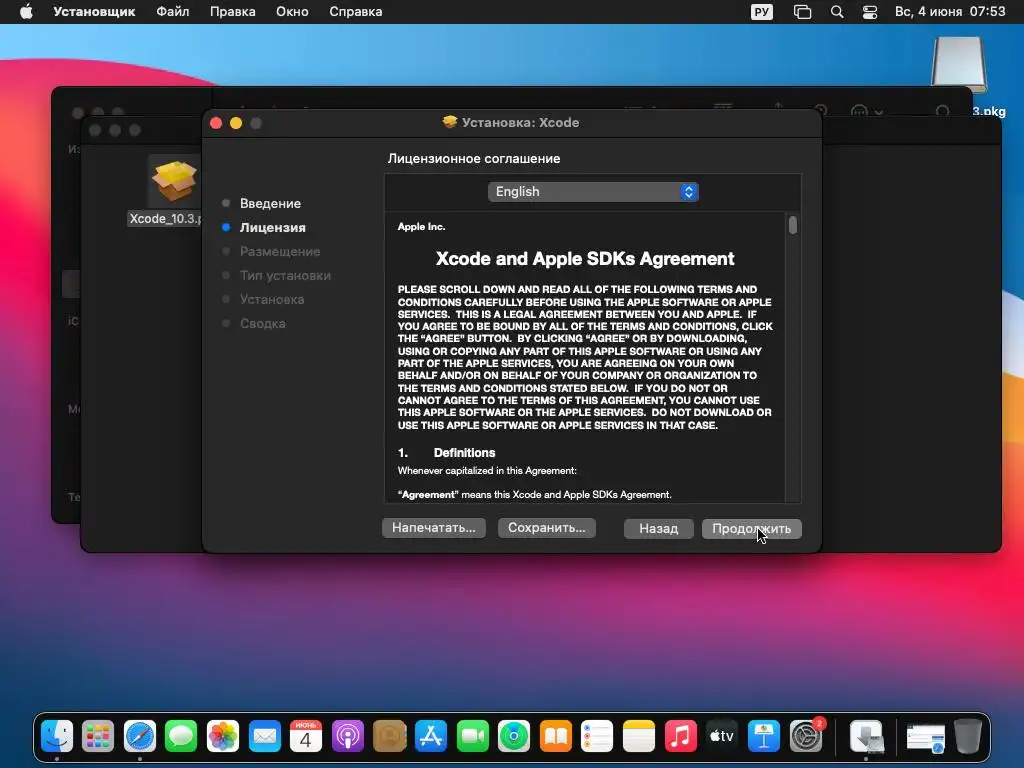Viewport: 1024px width, 768px height.
Task: Click the Размещение step in the sidebar
Action: (280, 251)
